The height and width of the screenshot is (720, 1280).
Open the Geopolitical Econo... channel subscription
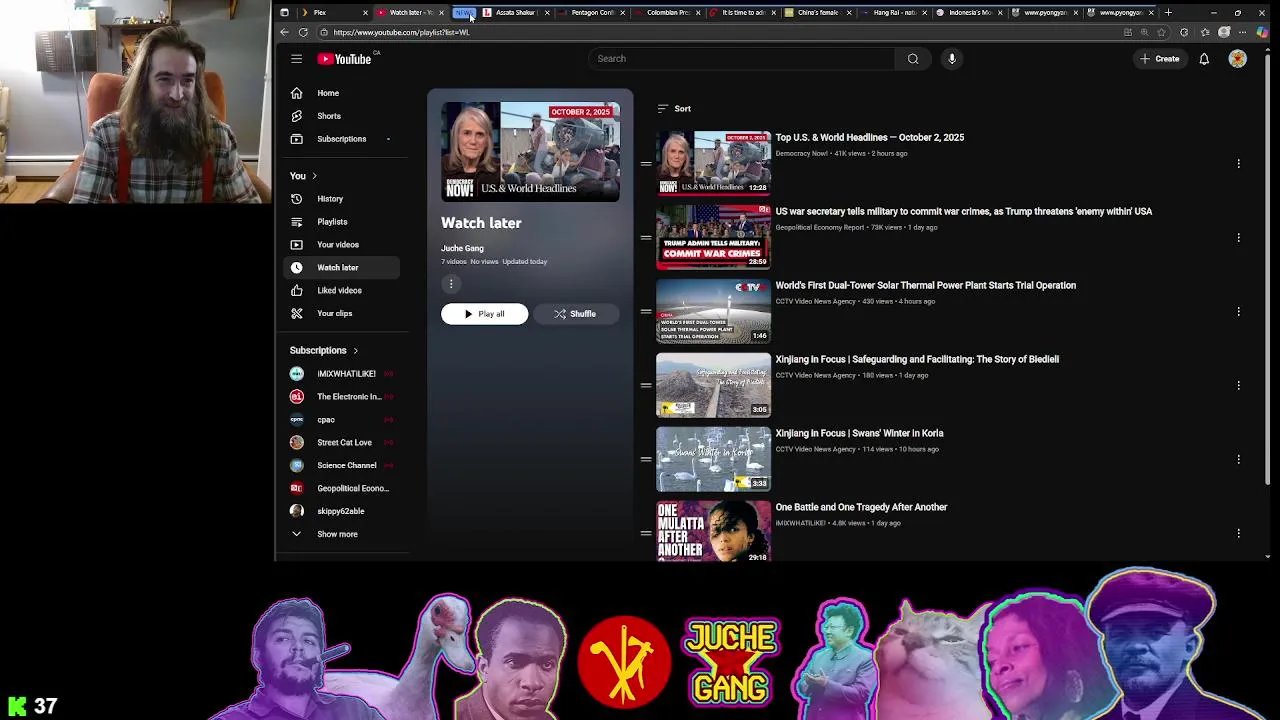click(340, 489)
